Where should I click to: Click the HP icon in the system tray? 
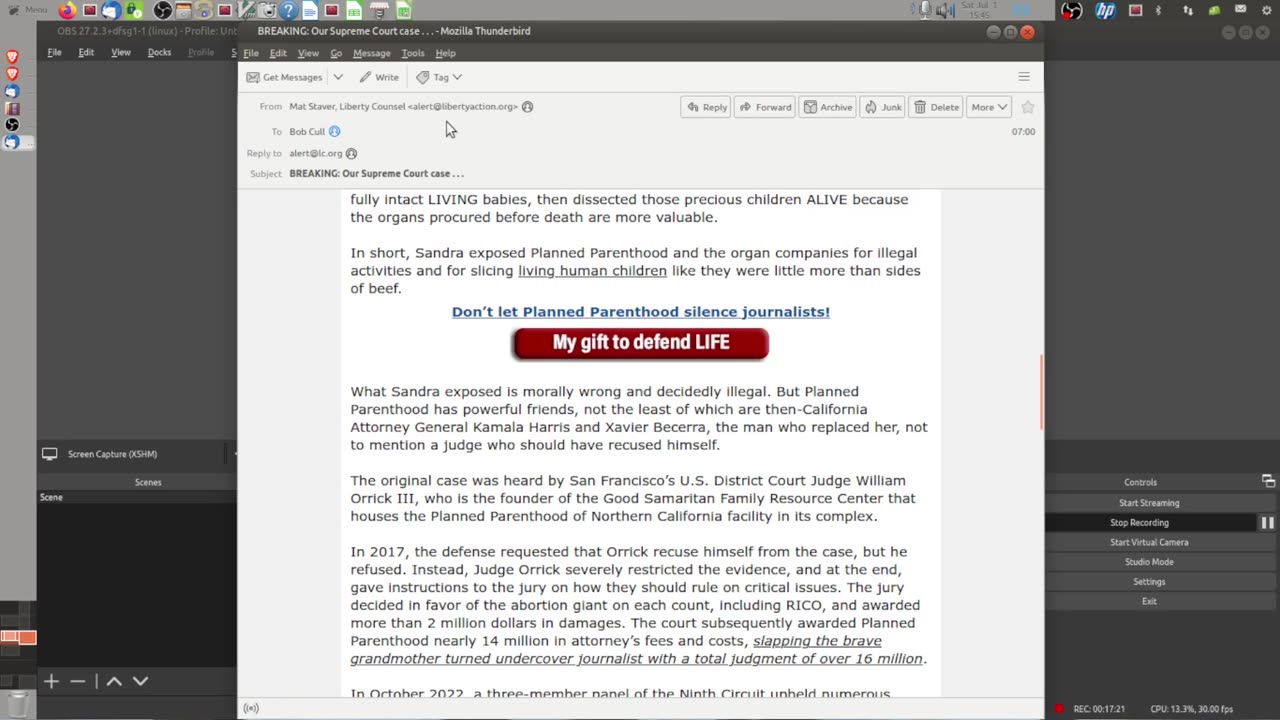[1105, 11]
